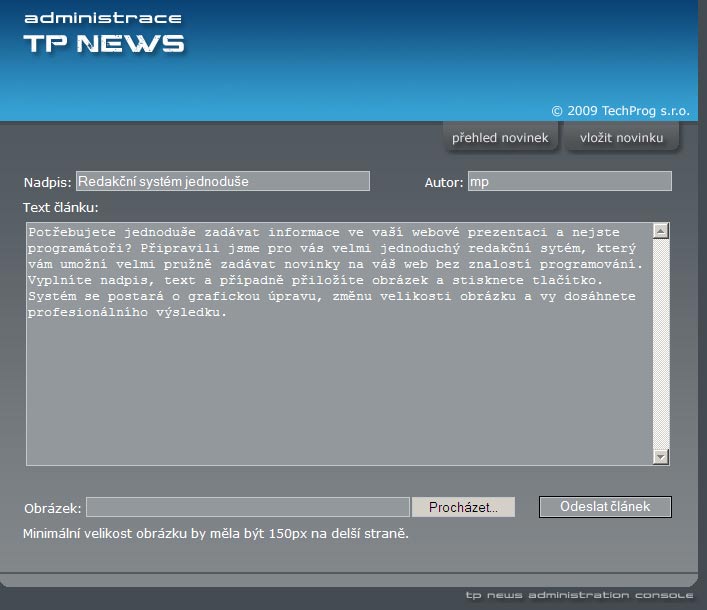Click the textarea scroll down arrow

click(x=661, y=456)
